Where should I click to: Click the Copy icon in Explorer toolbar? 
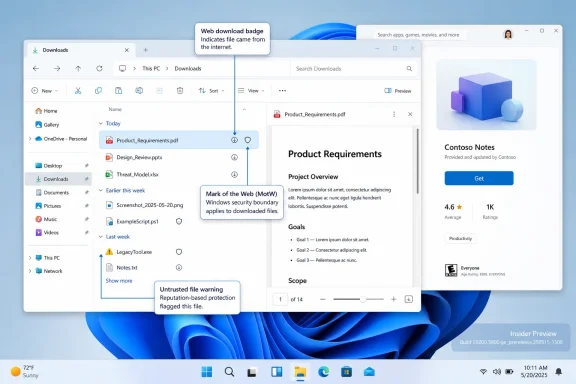coord(98,91)
